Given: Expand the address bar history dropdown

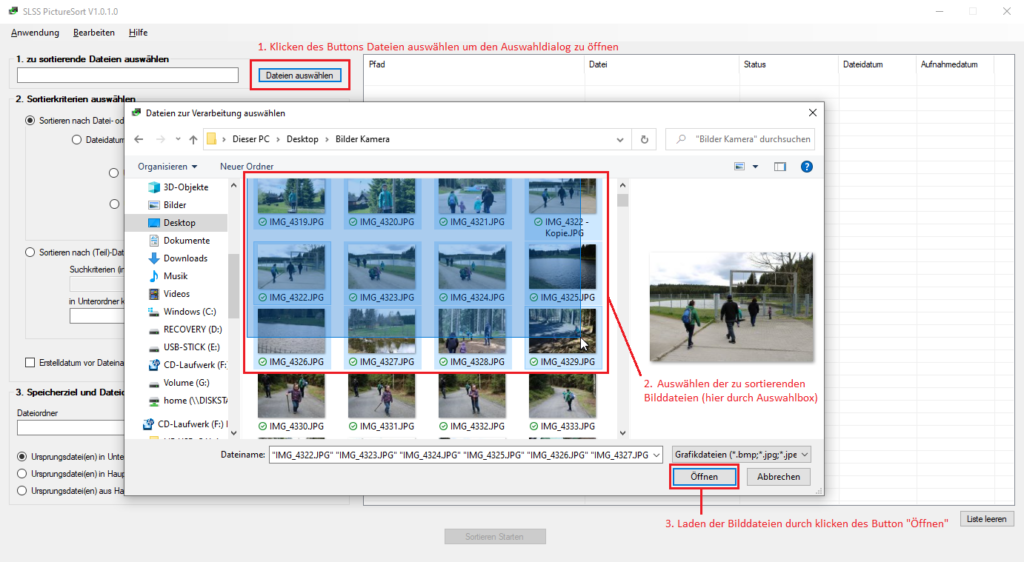Looking at the screenshot, I should point(620,139).
